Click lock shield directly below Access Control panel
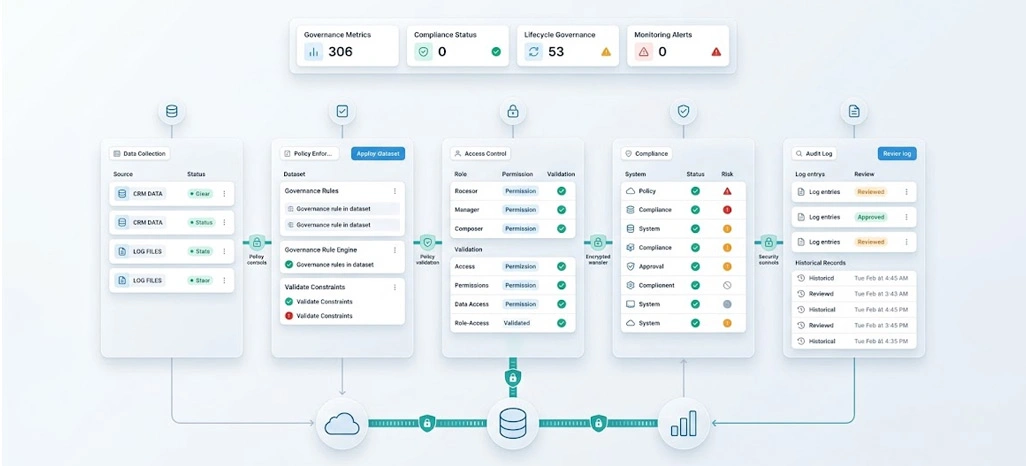This screenshot has height=466, width=1026. [x=513, y=378]
